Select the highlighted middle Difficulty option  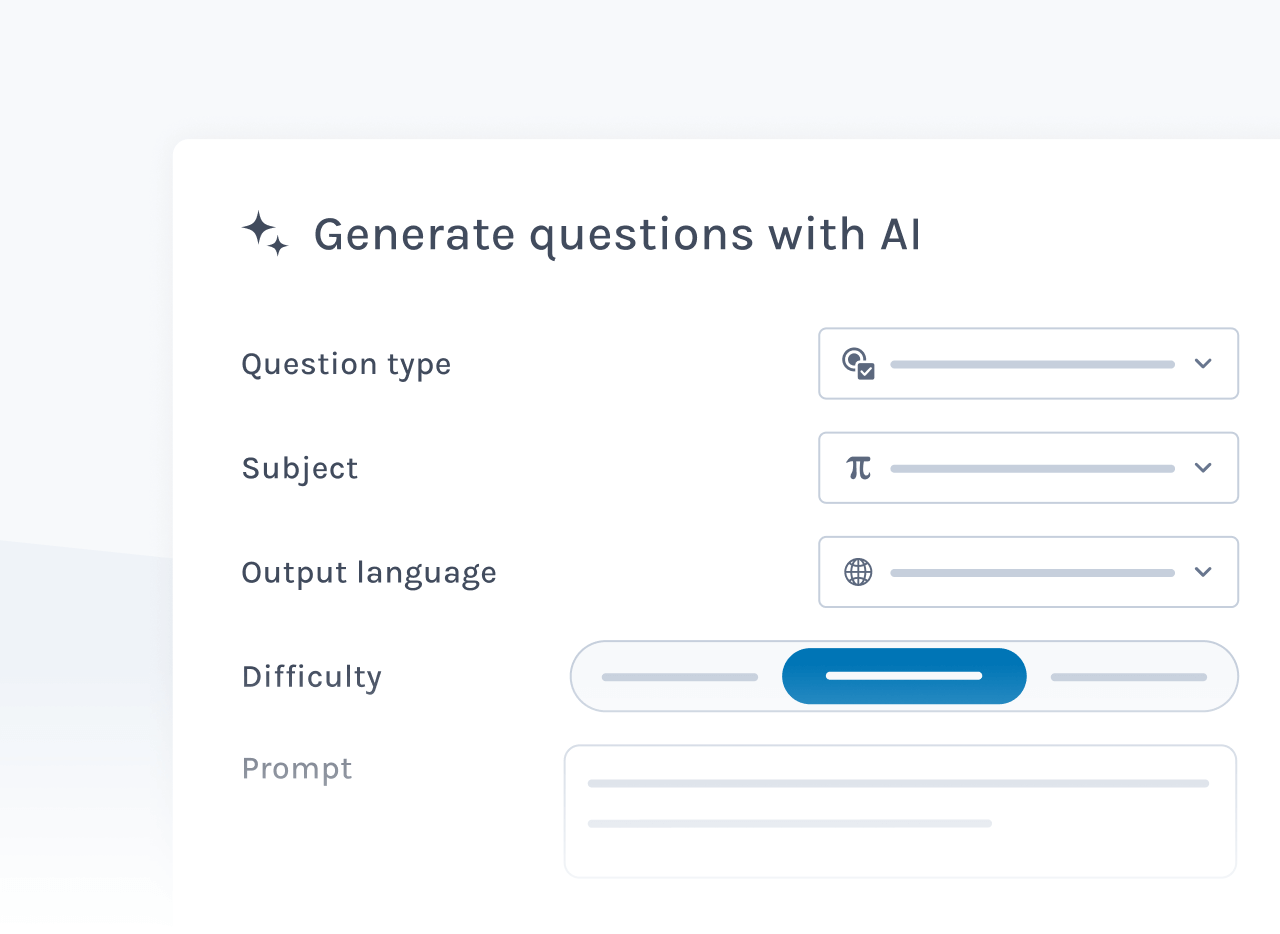pyautogui.click(x=904, y=677)
